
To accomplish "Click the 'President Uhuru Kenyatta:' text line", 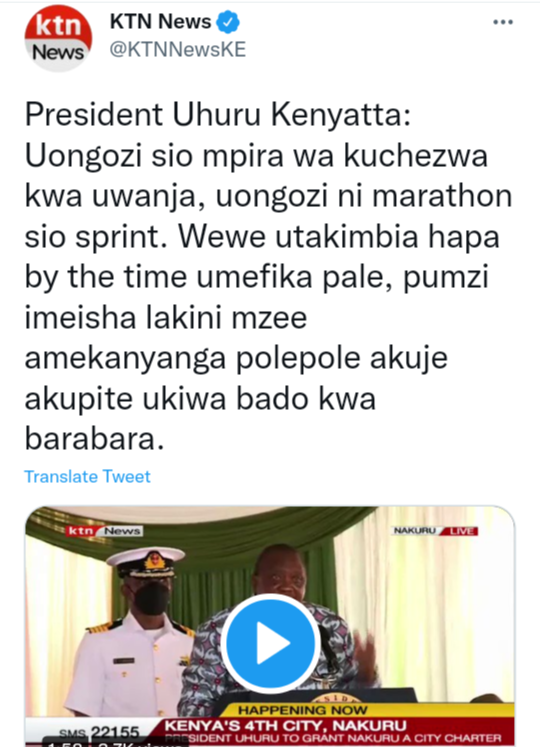I will (x=218, y=115).
